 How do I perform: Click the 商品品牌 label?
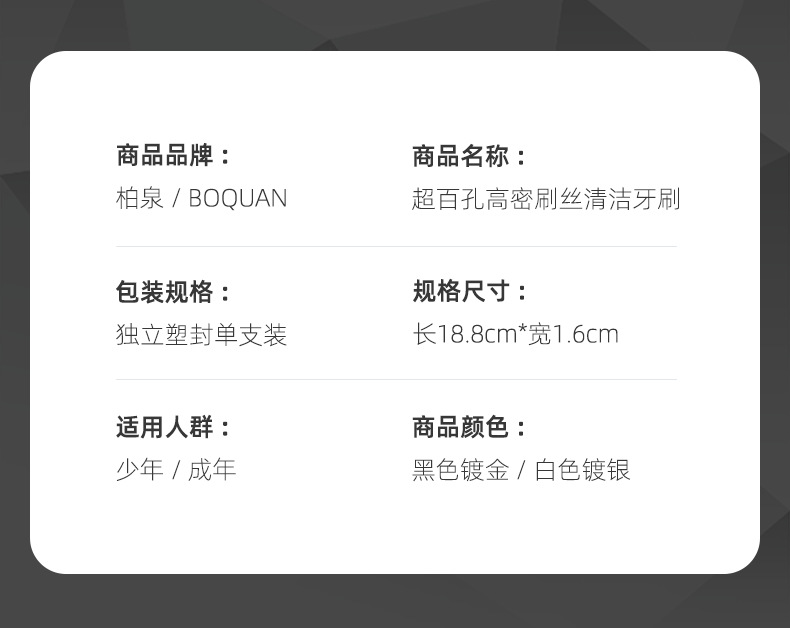coord(165,156)
